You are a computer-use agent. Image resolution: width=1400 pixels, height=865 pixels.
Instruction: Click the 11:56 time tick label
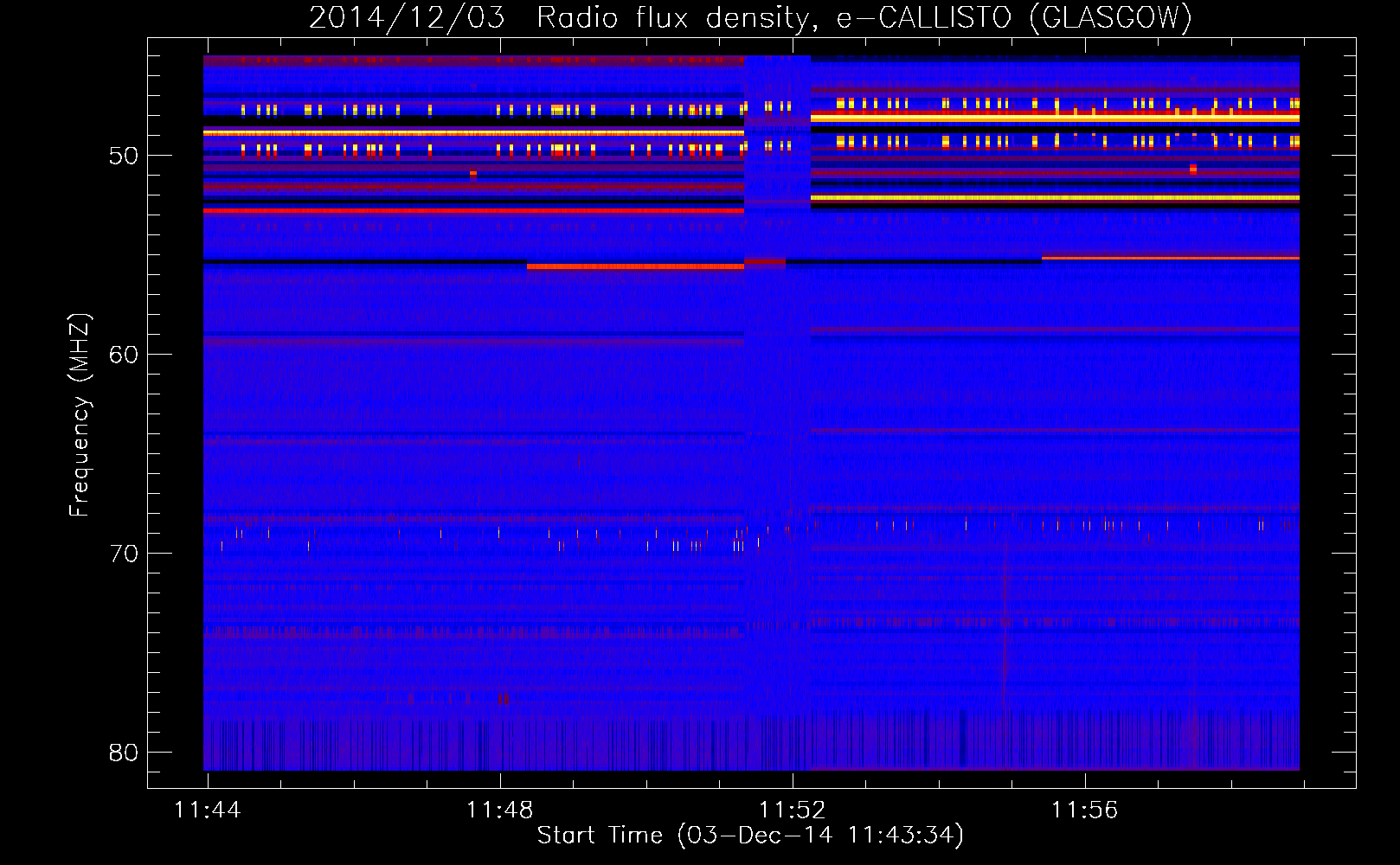pyautogui.click(x=1085, y=811)
